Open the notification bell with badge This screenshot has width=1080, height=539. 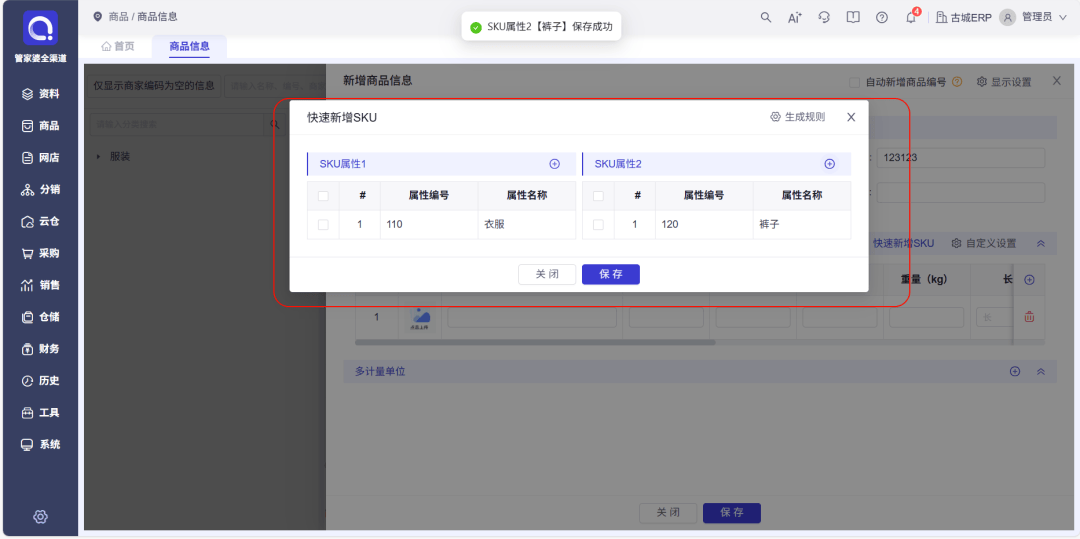pos(911,17)
